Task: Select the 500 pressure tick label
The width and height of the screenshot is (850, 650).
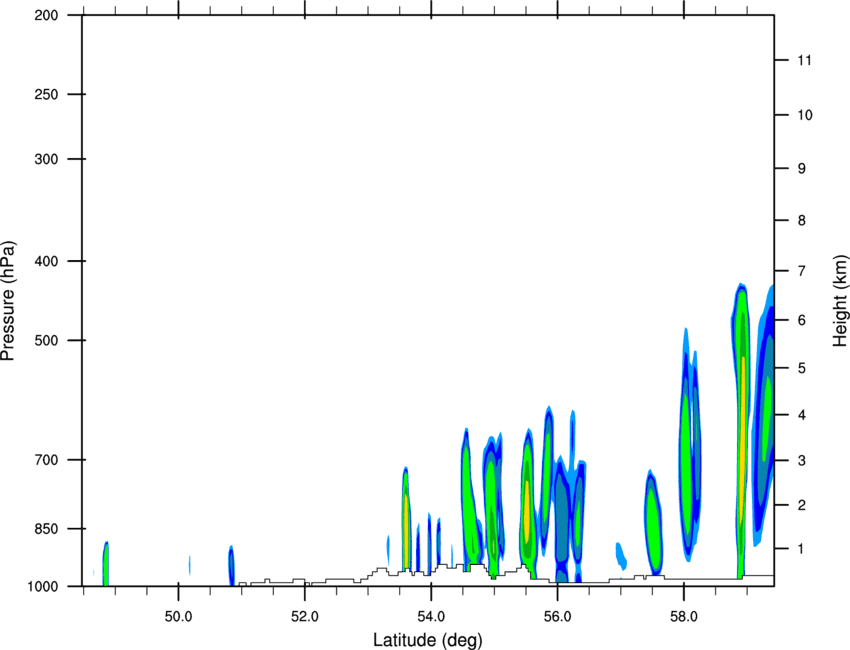Action: (46, 340)
